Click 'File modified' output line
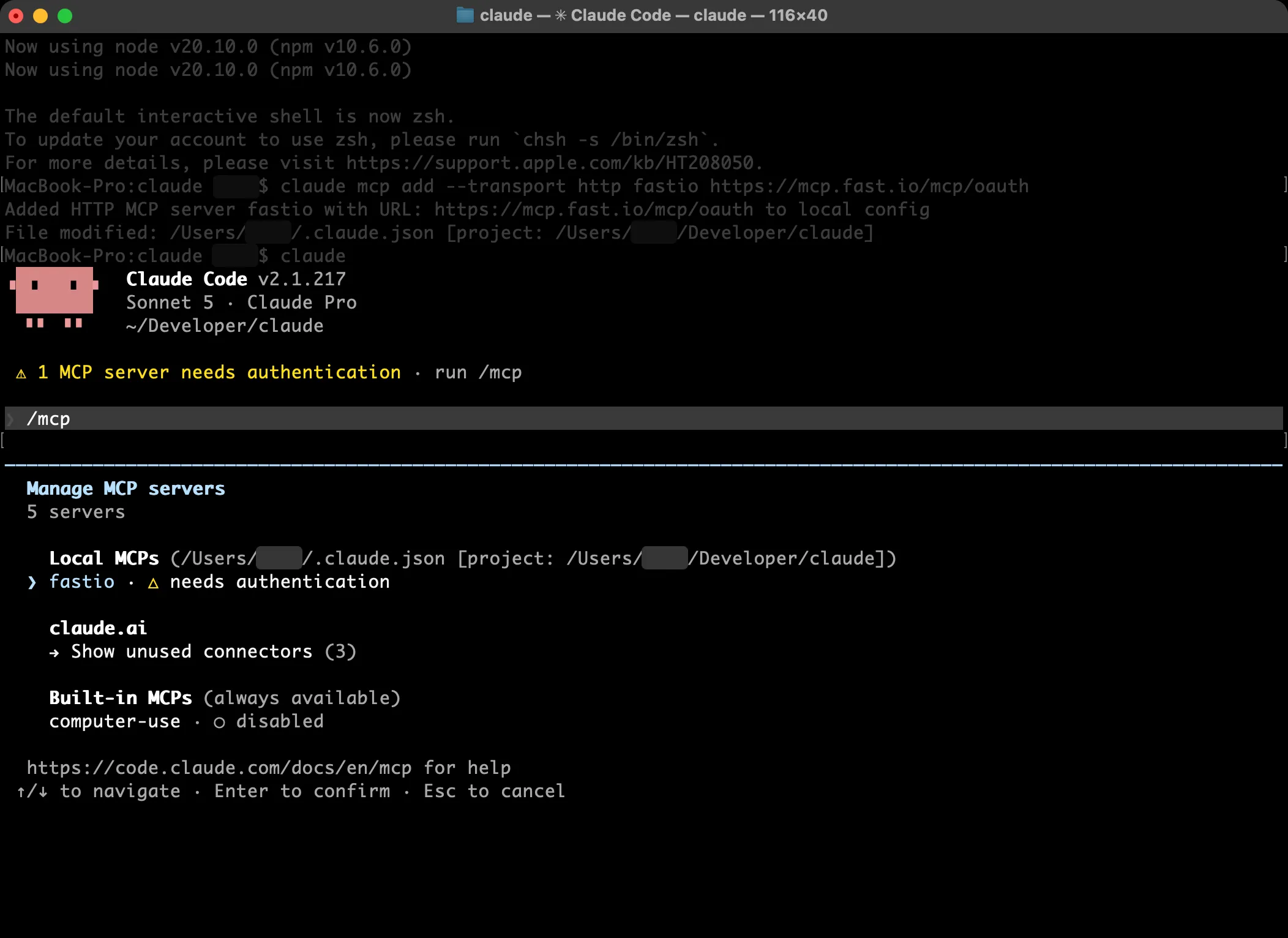The height and width of the screenshot is (938, 1288). point(440,233)
